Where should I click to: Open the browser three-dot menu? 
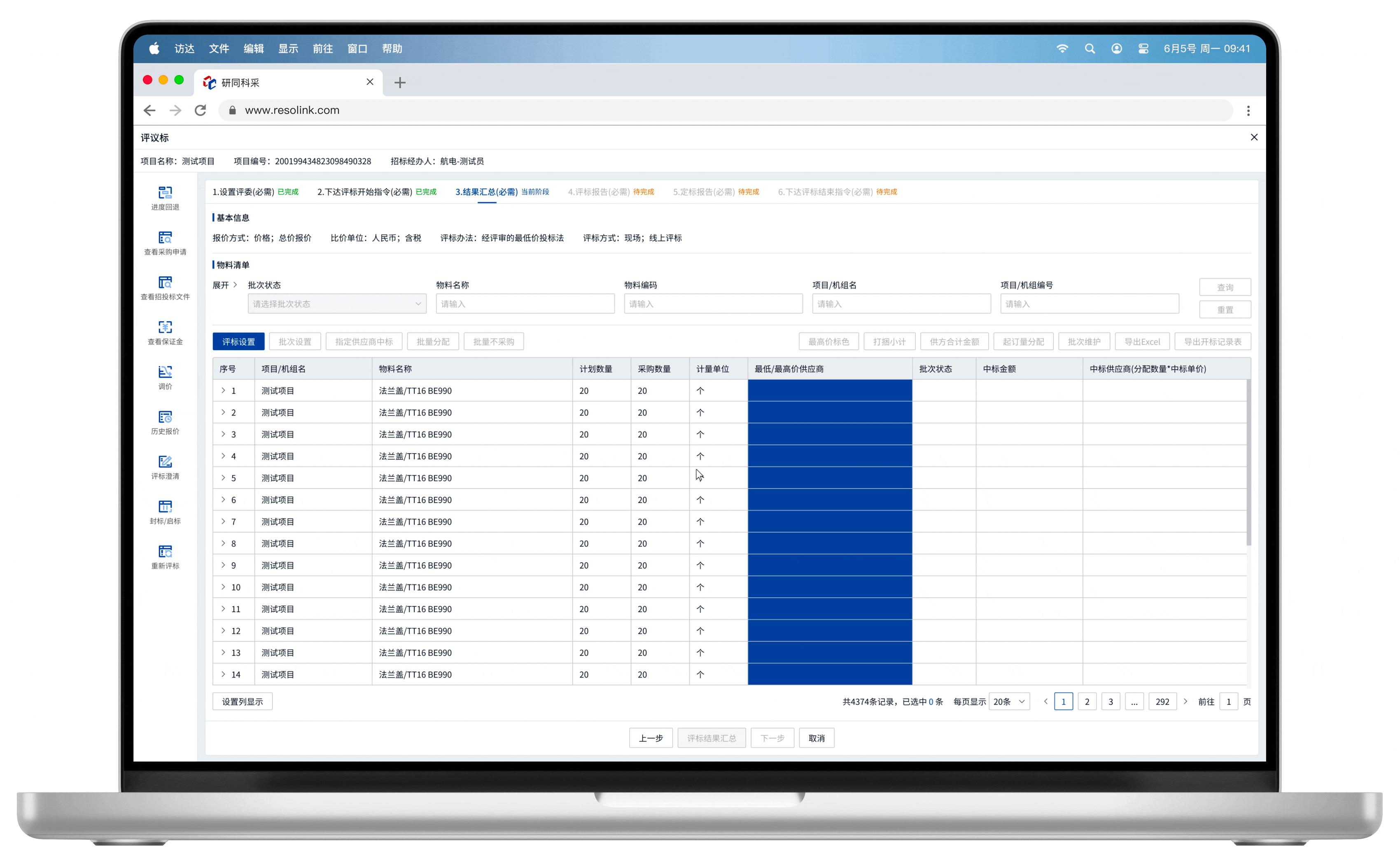pos(1248,110)
